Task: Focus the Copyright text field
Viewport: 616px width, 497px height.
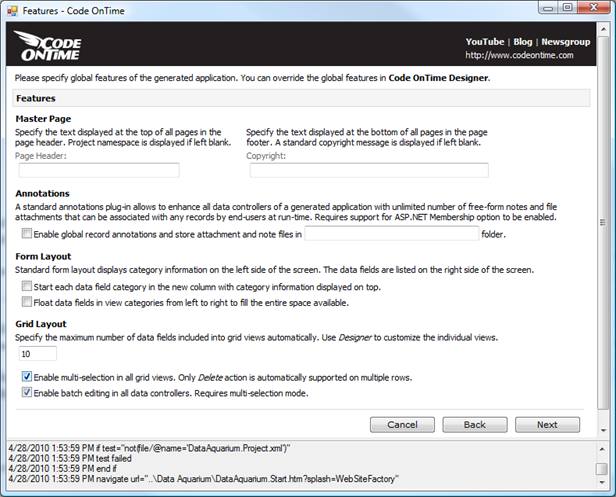Action: point(369,171)
